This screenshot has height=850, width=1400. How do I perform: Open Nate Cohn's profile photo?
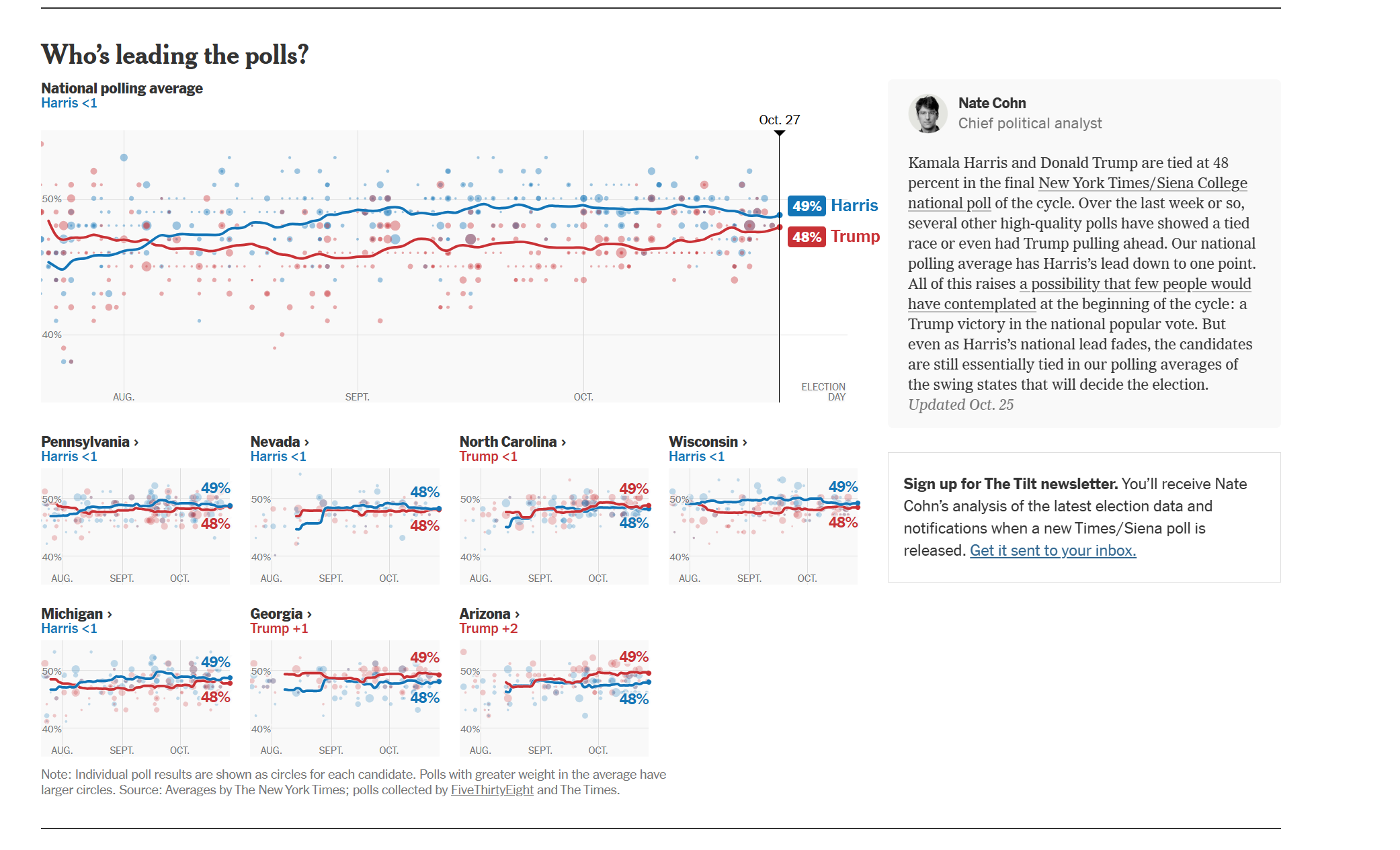928,114
